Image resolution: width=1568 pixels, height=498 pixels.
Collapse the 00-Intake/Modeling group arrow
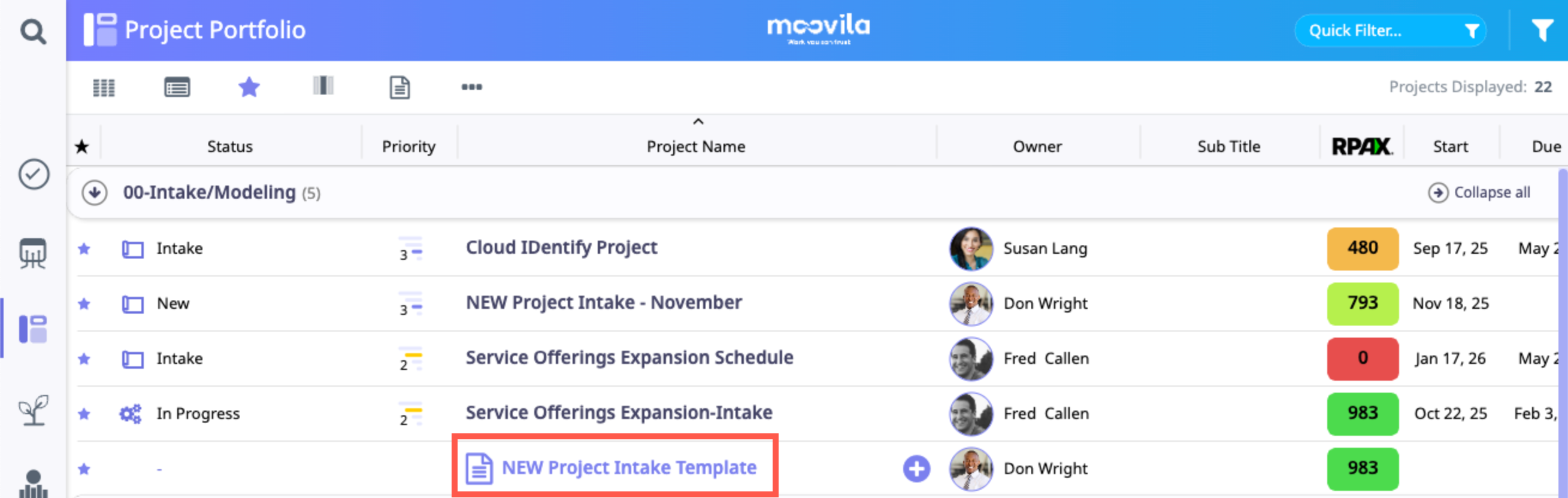pos(95,193)
